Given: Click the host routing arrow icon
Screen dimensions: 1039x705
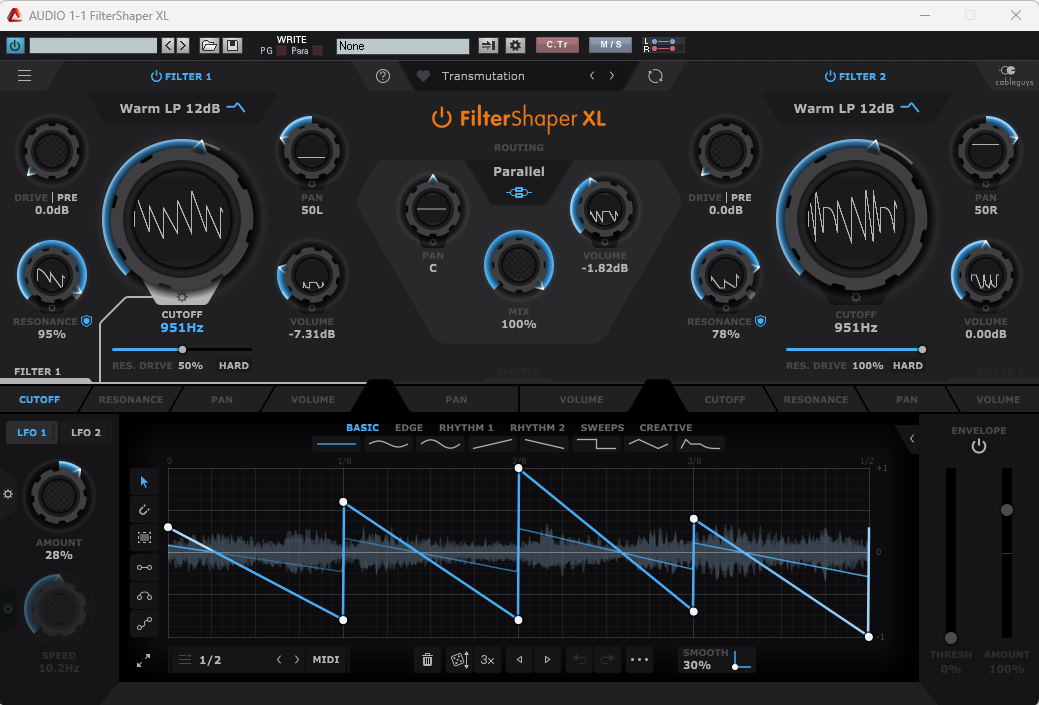Looking at the screenshot, I should click(x=488, y=46).
